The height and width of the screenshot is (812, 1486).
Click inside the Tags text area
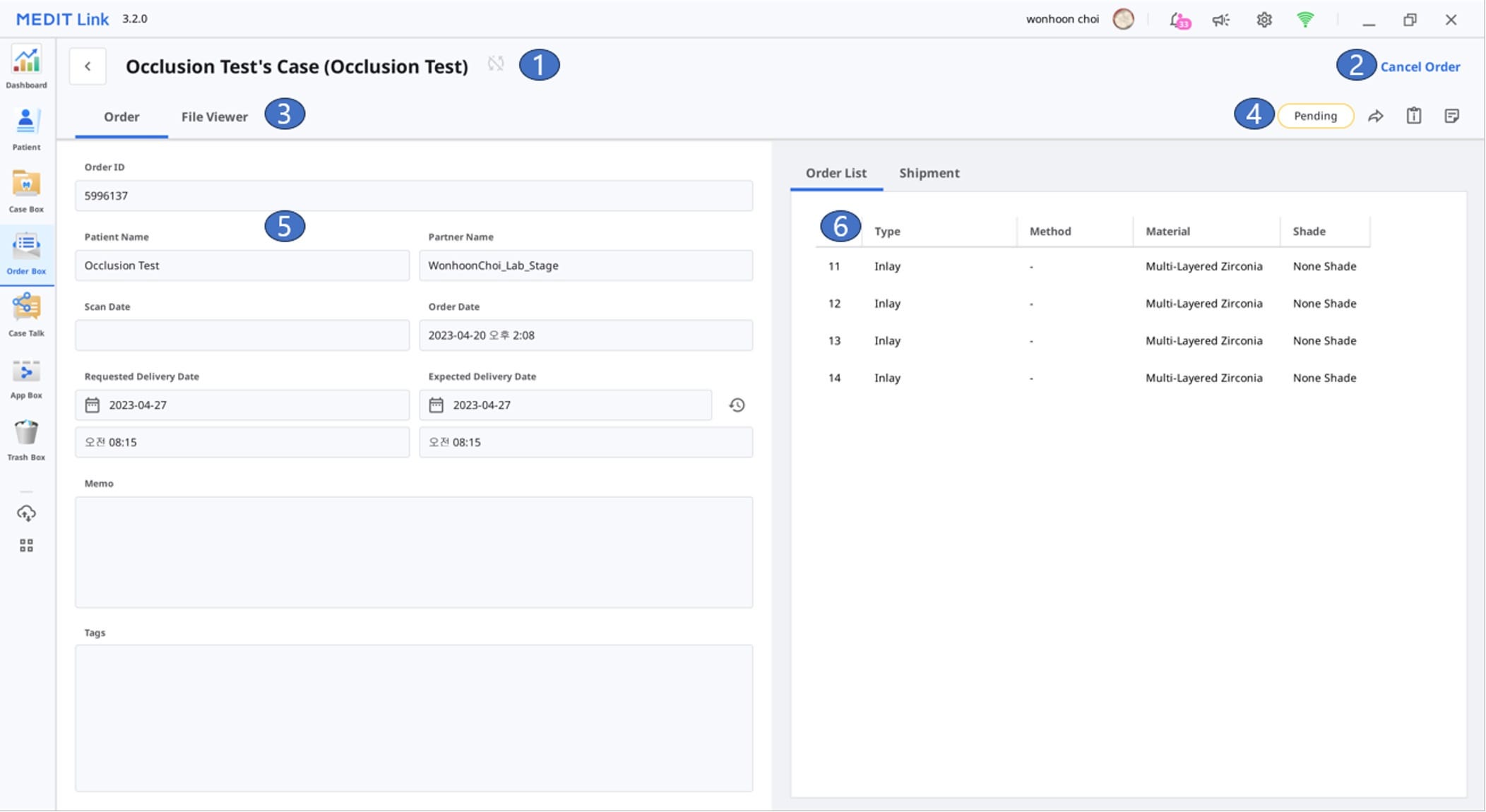tap(414, 717)
